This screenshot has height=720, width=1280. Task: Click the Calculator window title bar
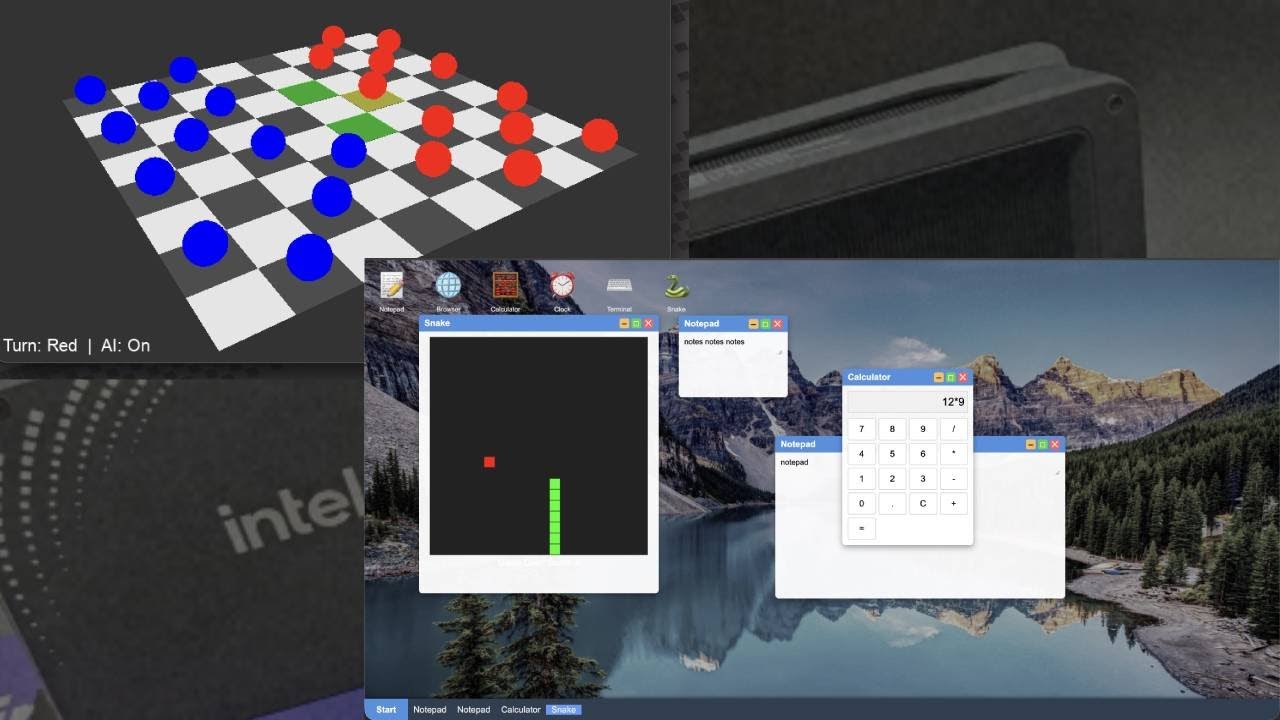coord(907,377)
